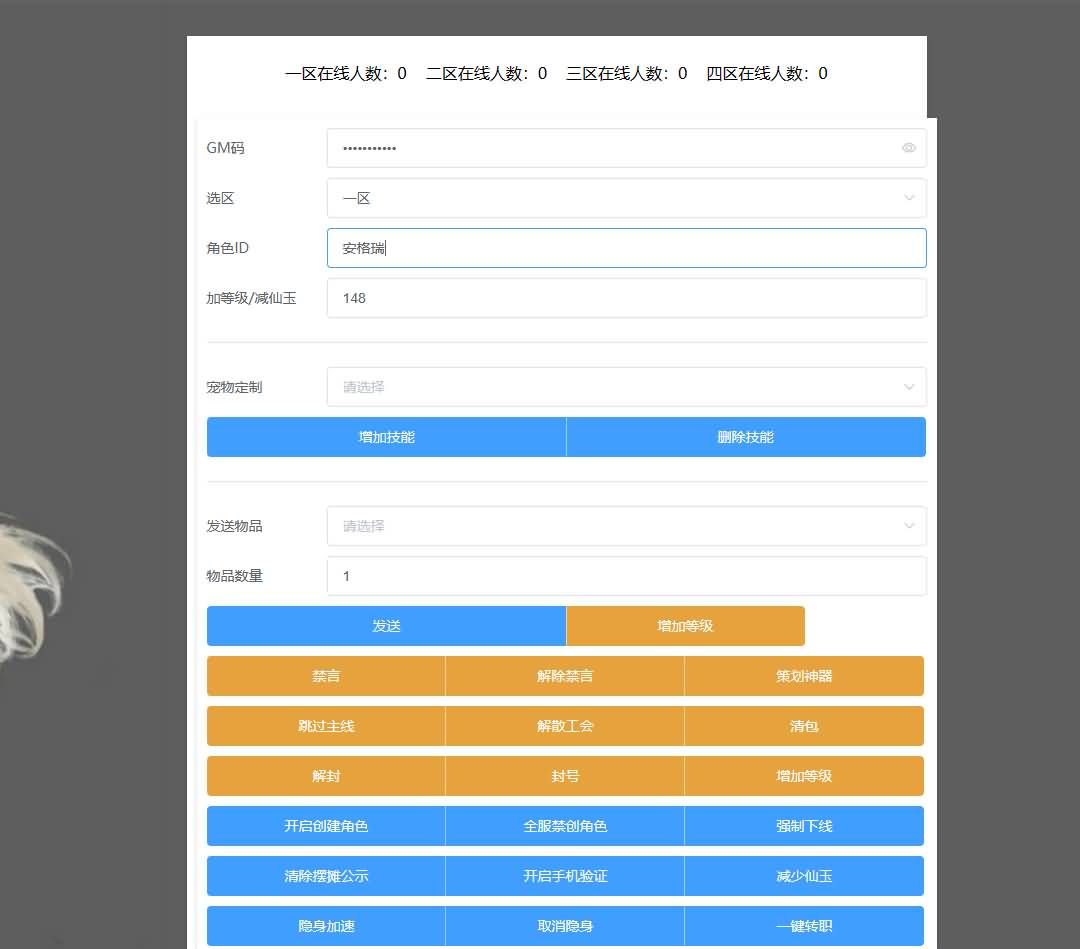The width and height of the screenshot is (1080, 949).
Task: Select the 加等级/减仙玉 value field
Action: coord(625,298)
